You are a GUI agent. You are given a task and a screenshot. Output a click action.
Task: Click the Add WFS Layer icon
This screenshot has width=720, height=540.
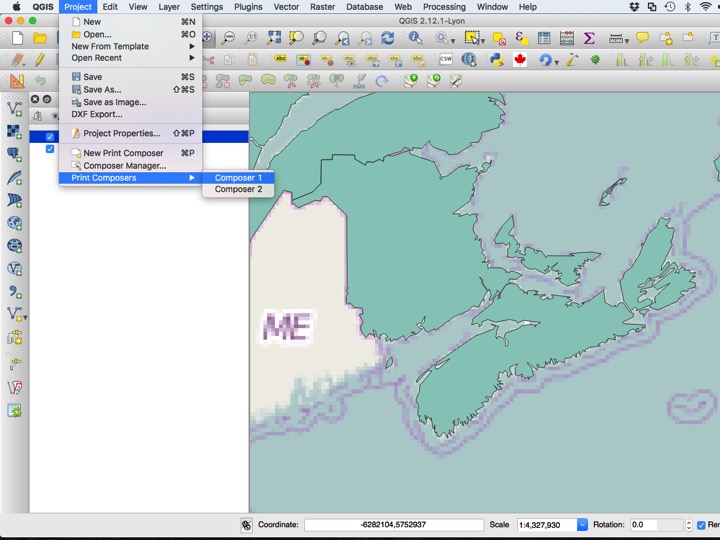pos(14,269)
